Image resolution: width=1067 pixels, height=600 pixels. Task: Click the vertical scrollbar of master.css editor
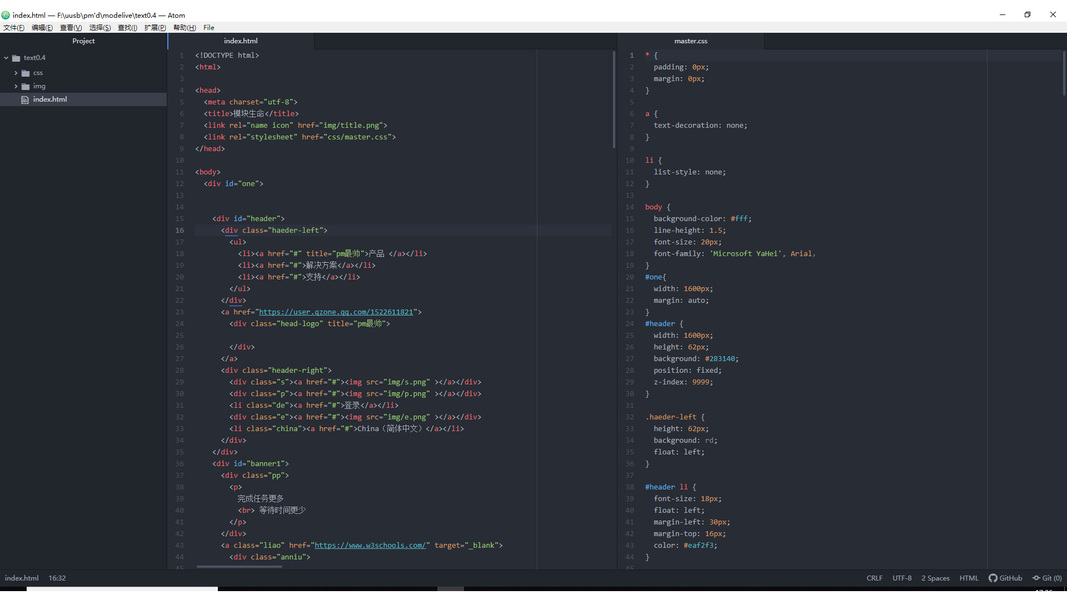click(1064, 73)
